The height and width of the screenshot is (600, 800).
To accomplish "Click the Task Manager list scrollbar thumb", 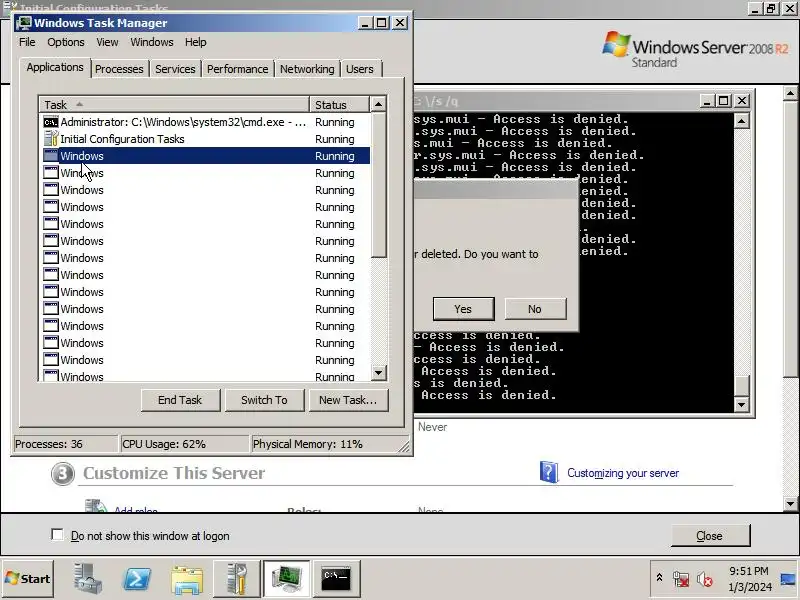I will tap(378, 185).
